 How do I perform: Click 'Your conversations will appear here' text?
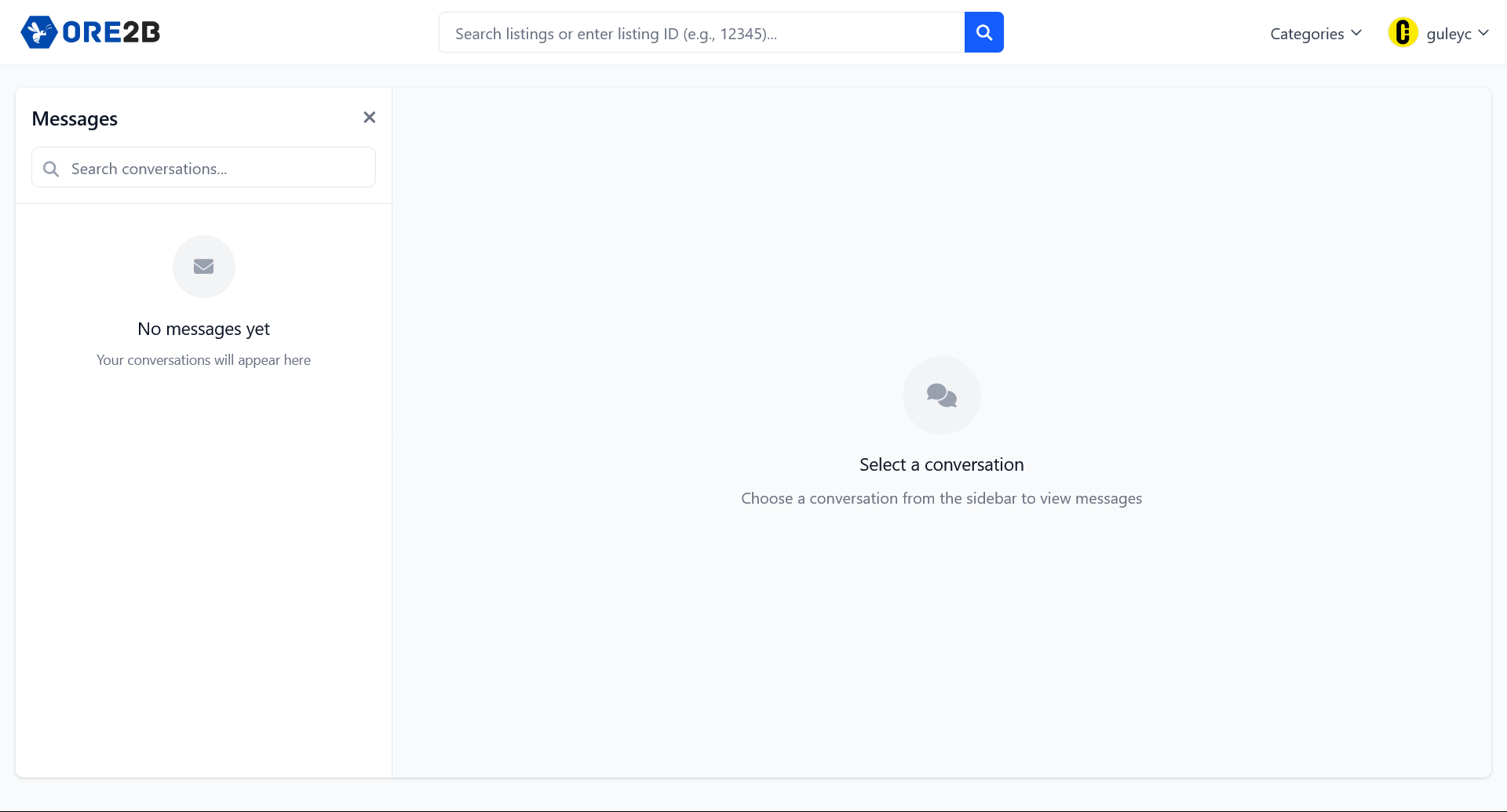[203, 360]
